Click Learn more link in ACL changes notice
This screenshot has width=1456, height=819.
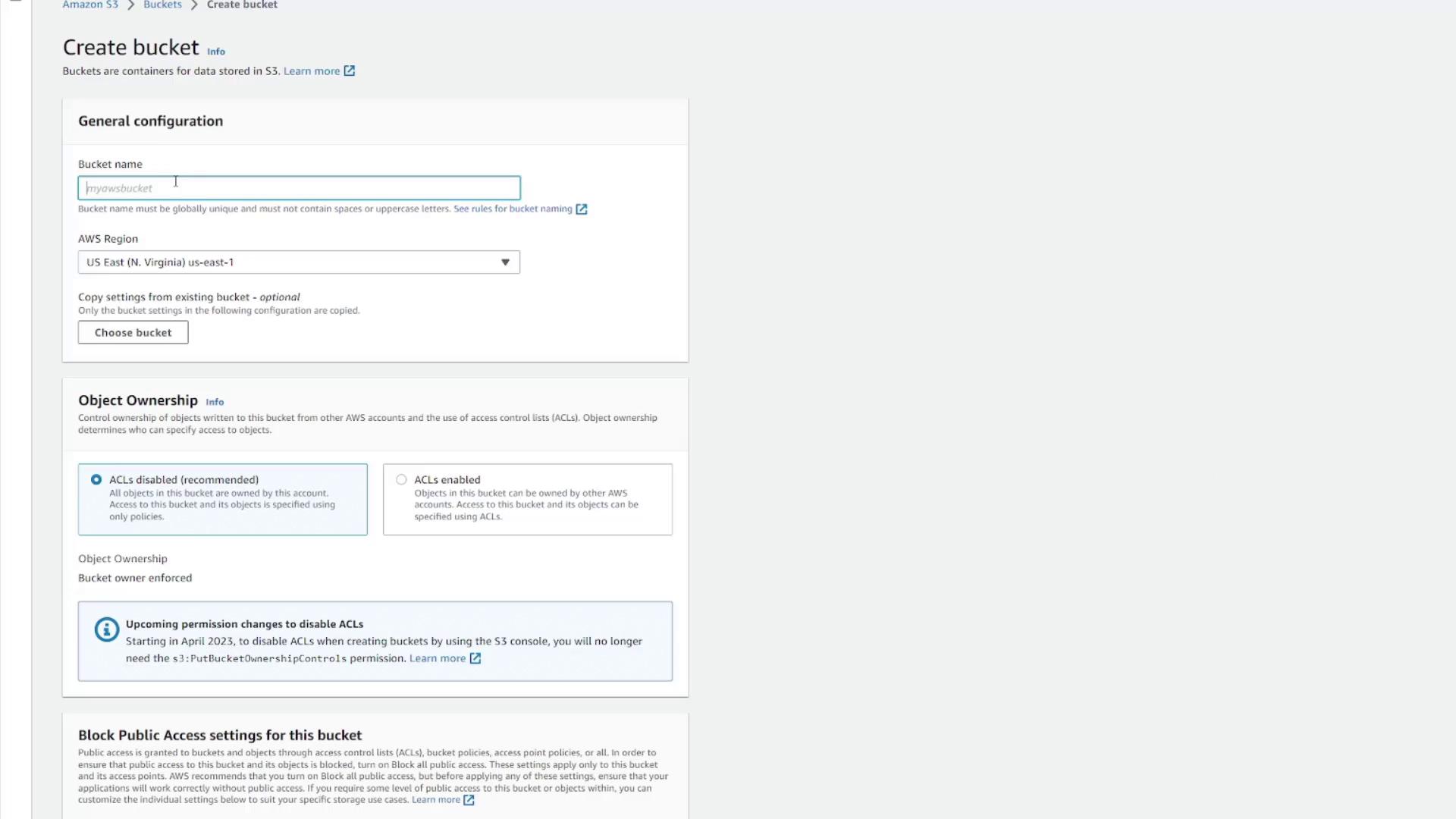437,658
